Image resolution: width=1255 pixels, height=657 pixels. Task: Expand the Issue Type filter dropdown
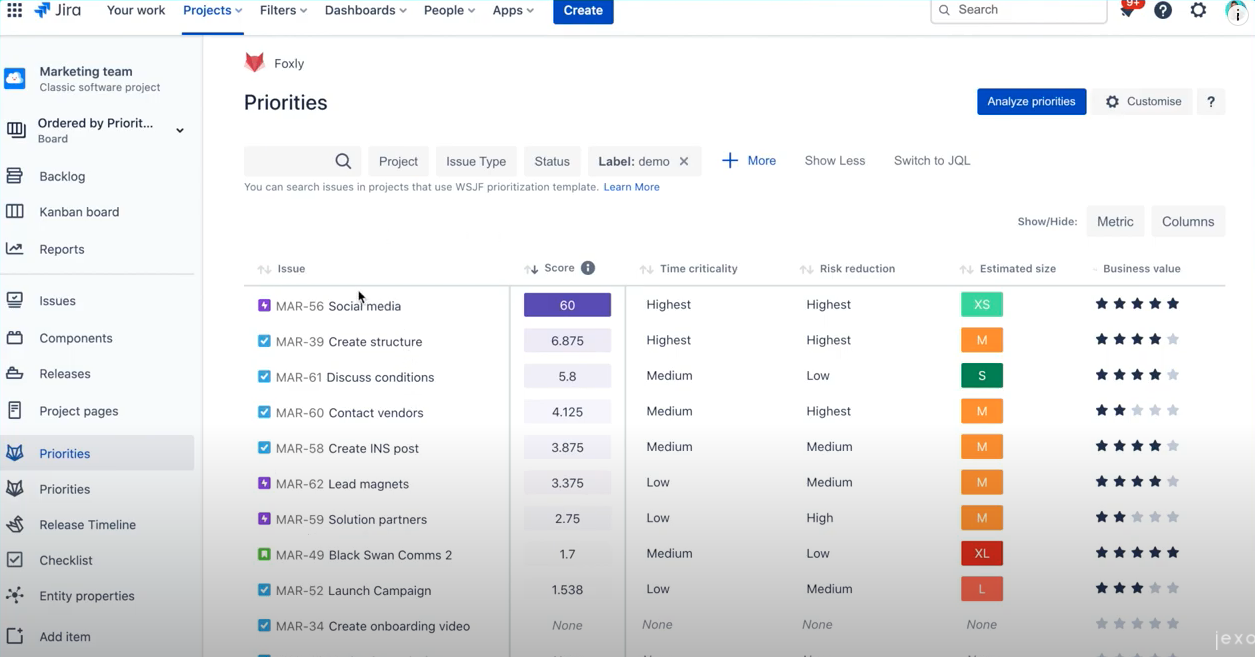tap(476, 160)
